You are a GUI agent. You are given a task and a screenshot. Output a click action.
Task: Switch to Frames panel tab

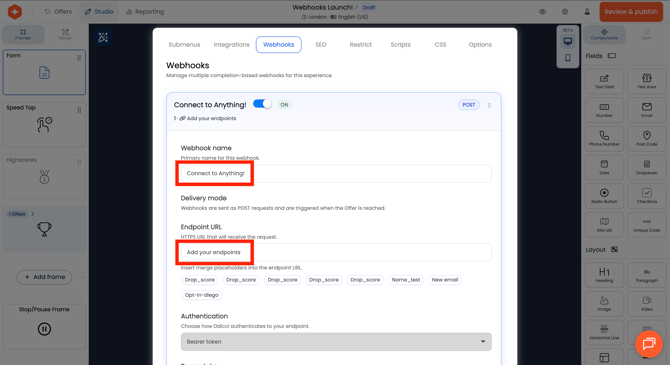click(x=23, y=34)
